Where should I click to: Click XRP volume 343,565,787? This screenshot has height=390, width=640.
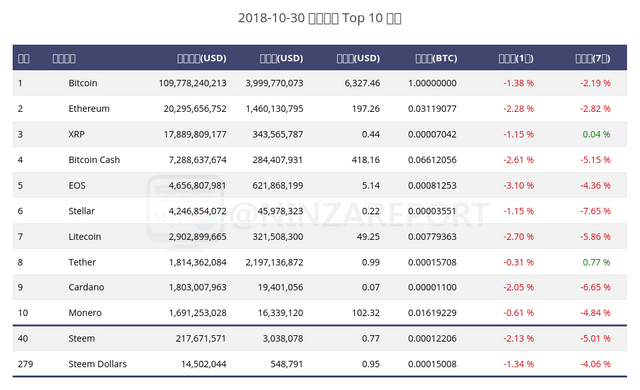point(278,134)
